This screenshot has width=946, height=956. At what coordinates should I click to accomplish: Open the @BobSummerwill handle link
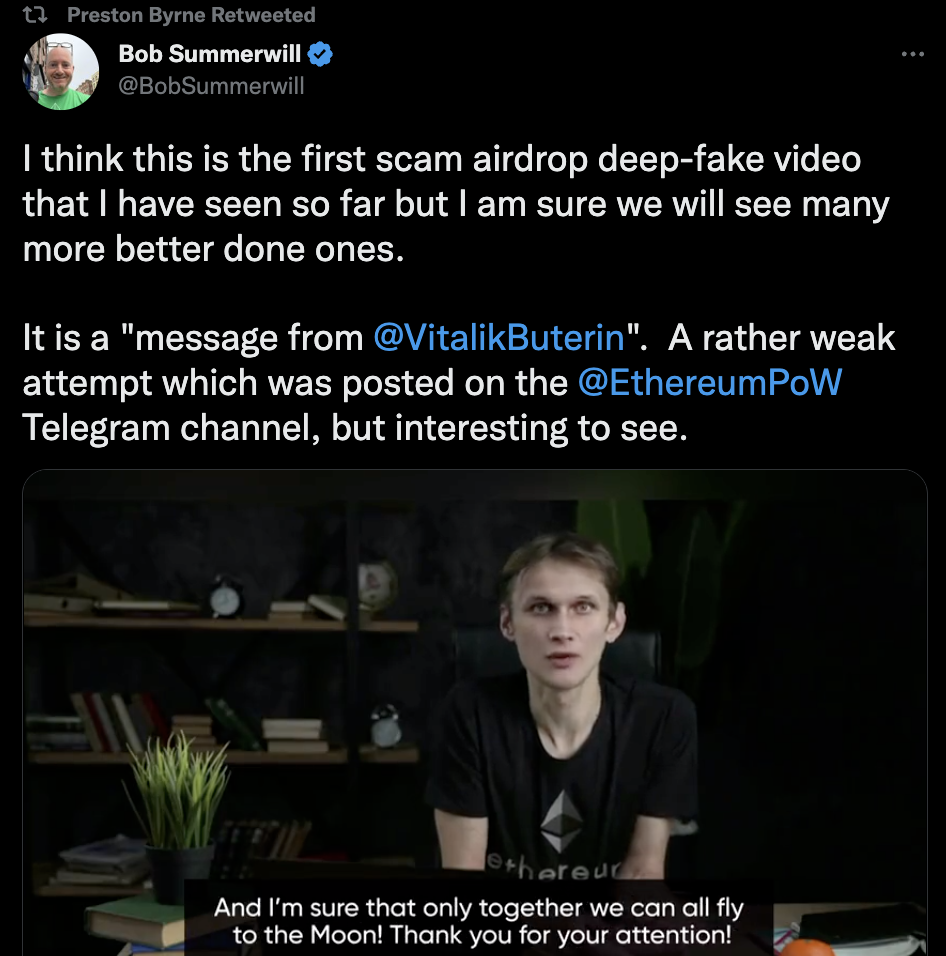pyautogui.click(x=211, y=86)
